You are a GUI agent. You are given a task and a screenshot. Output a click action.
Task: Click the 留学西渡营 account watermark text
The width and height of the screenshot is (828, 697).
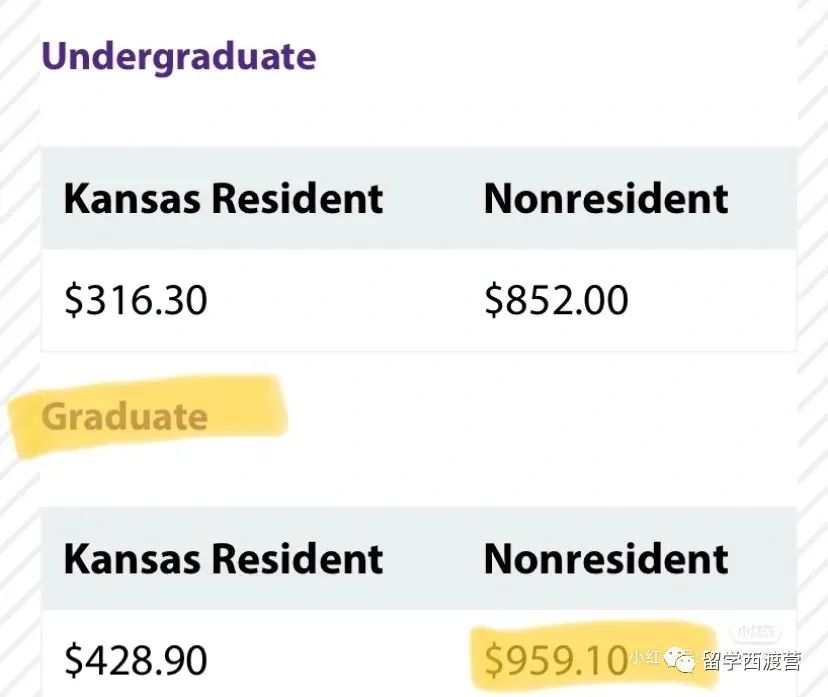(x=752, y=661)
